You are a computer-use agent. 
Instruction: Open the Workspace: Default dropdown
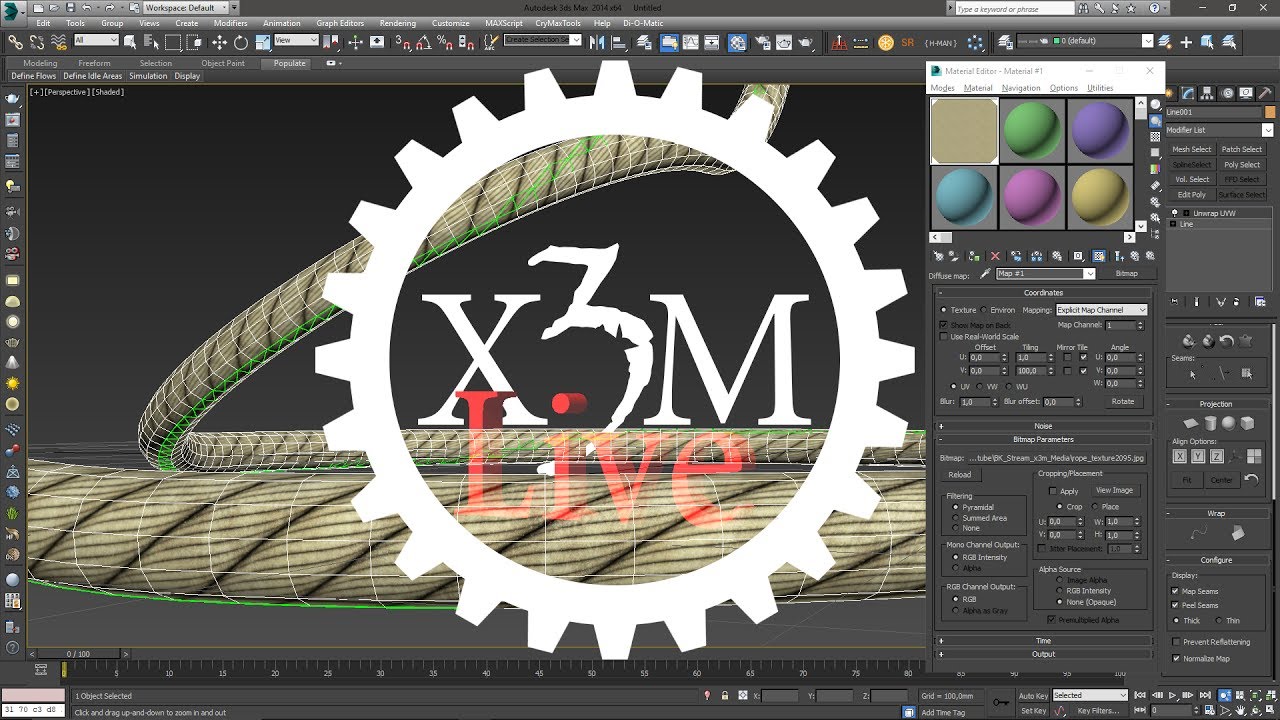185,7
